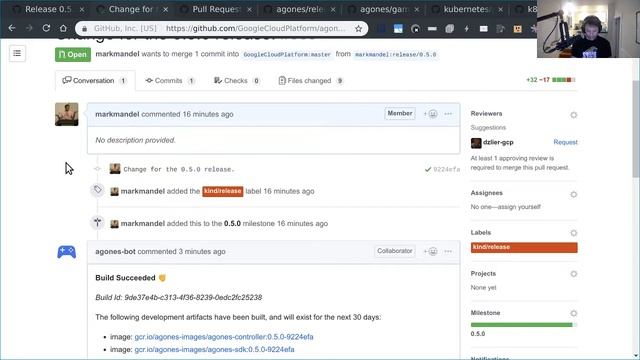Switch to the Checks tab

click(237, 81)
